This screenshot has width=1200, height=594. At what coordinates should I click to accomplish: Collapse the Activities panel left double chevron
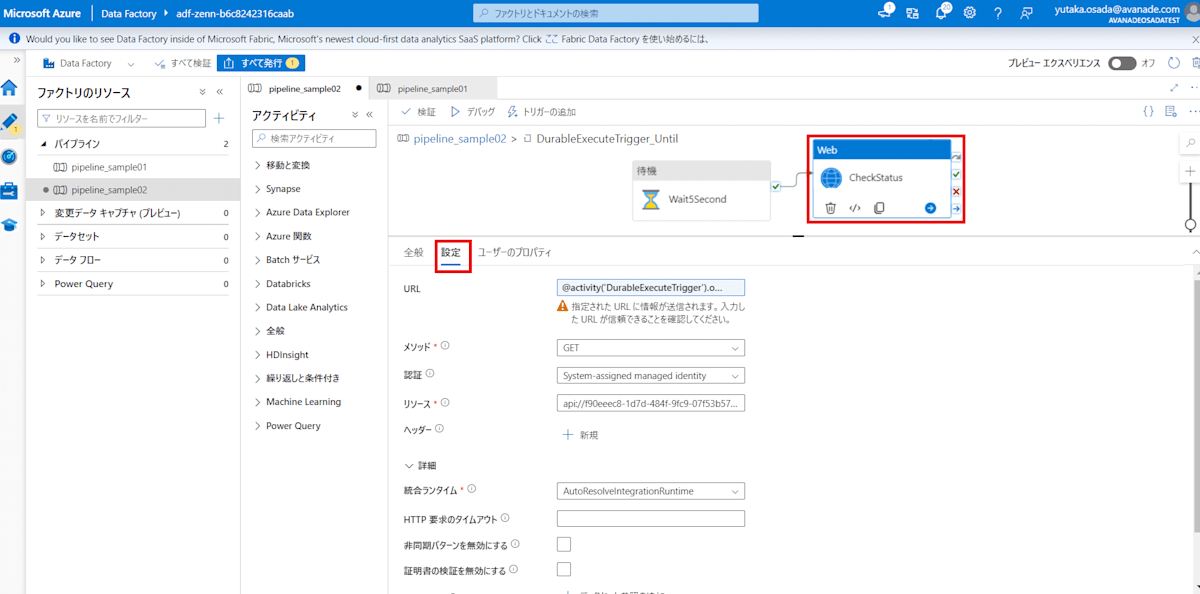point(368,115)
